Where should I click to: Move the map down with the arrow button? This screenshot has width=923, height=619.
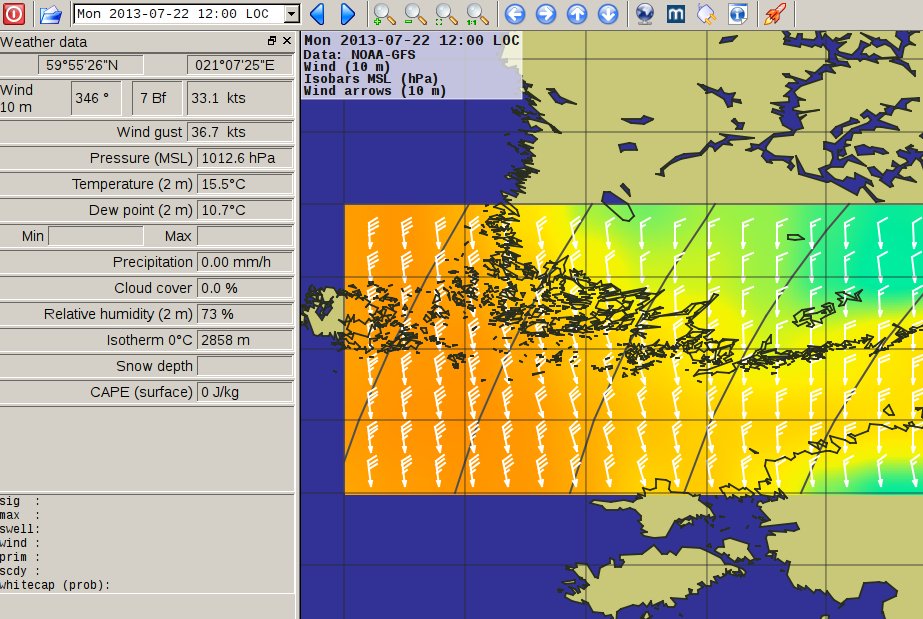(608, 14)
